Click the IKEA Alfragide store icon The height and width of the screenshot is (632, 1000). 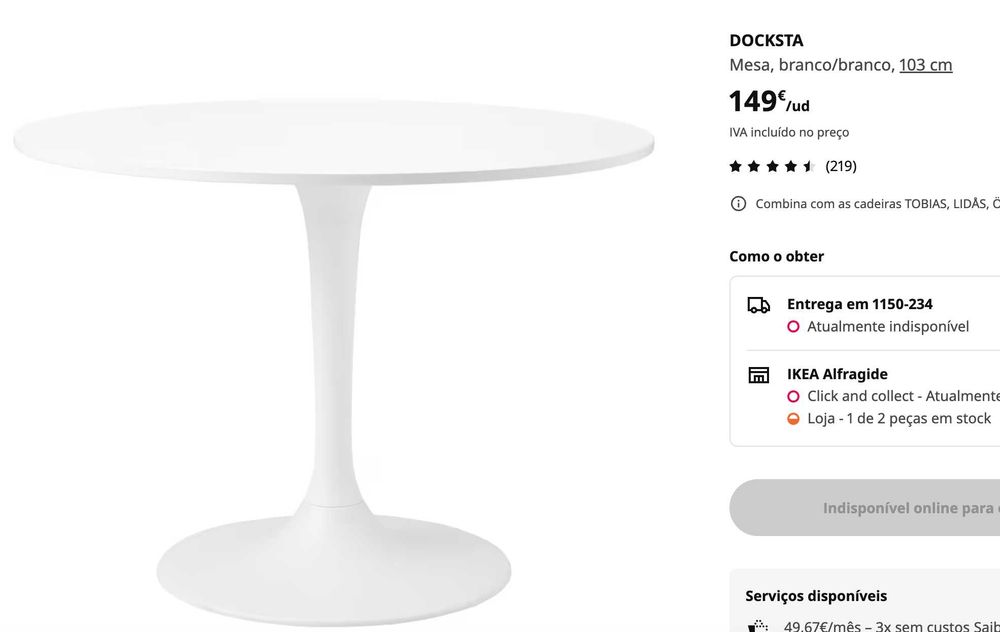click(x=759, y=375)
